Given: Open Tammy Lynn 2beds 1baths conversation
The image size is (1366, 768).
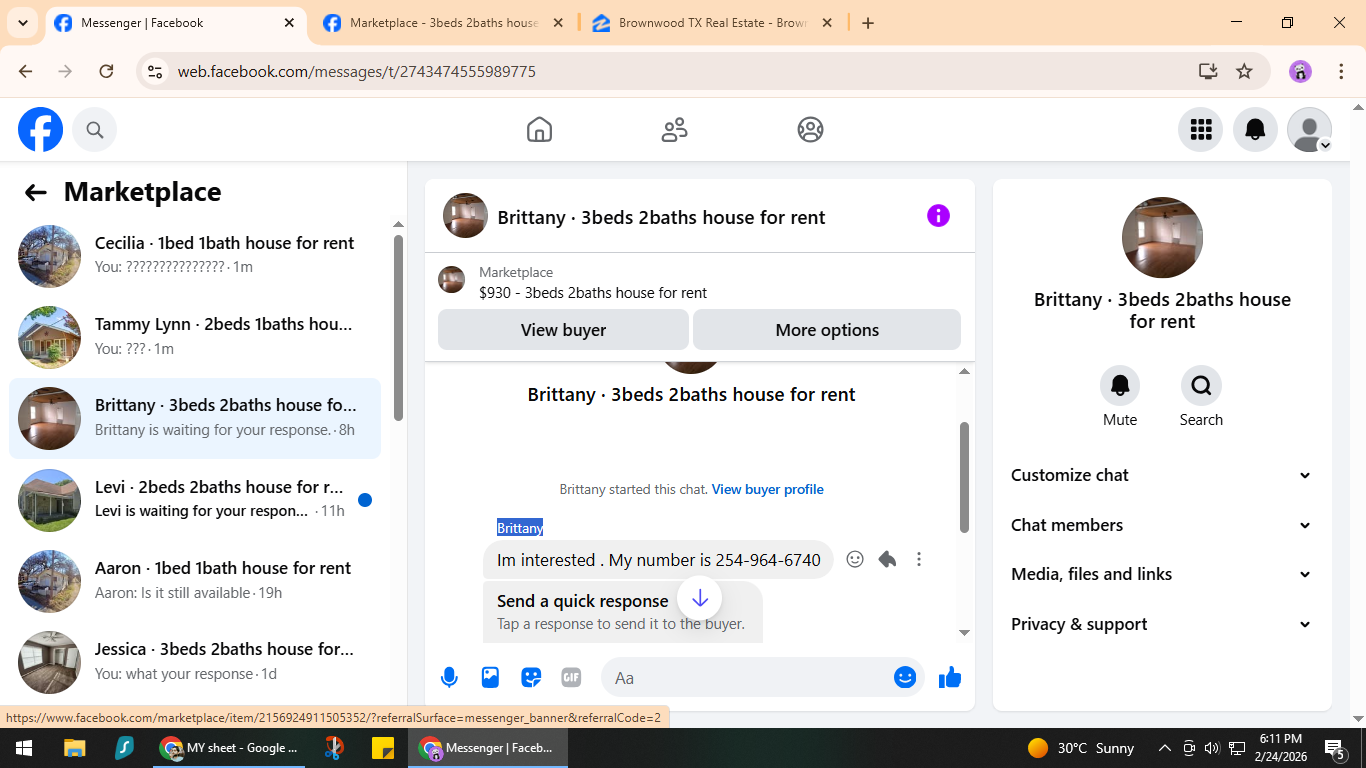Looking at the screenshot, I should click(x=195, y=337).
